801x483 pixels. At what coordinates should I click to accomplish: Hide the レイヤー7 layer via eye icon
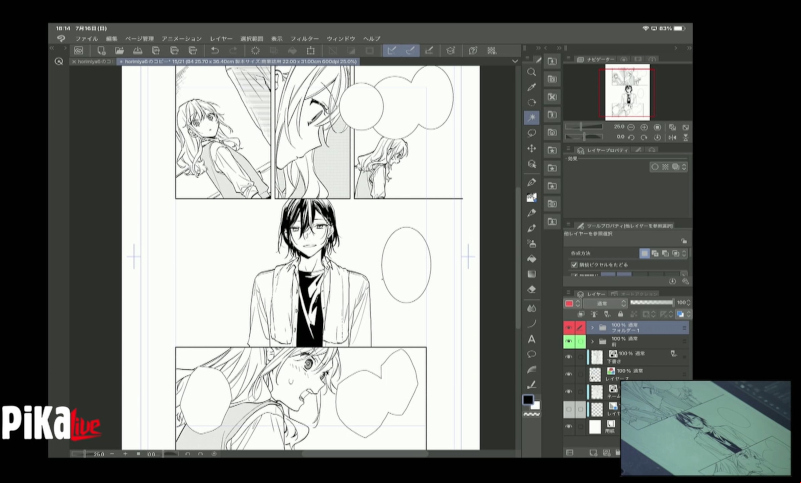click(569, 374)
